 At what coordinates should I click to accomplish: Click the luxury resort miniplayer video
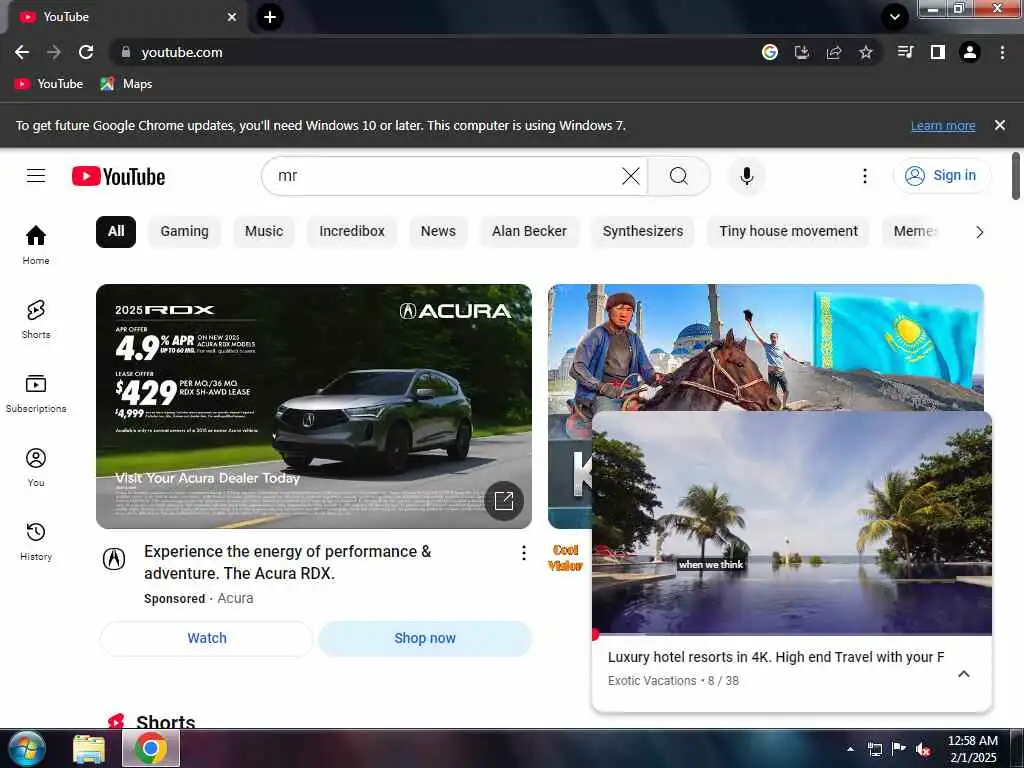click(792, 522)
